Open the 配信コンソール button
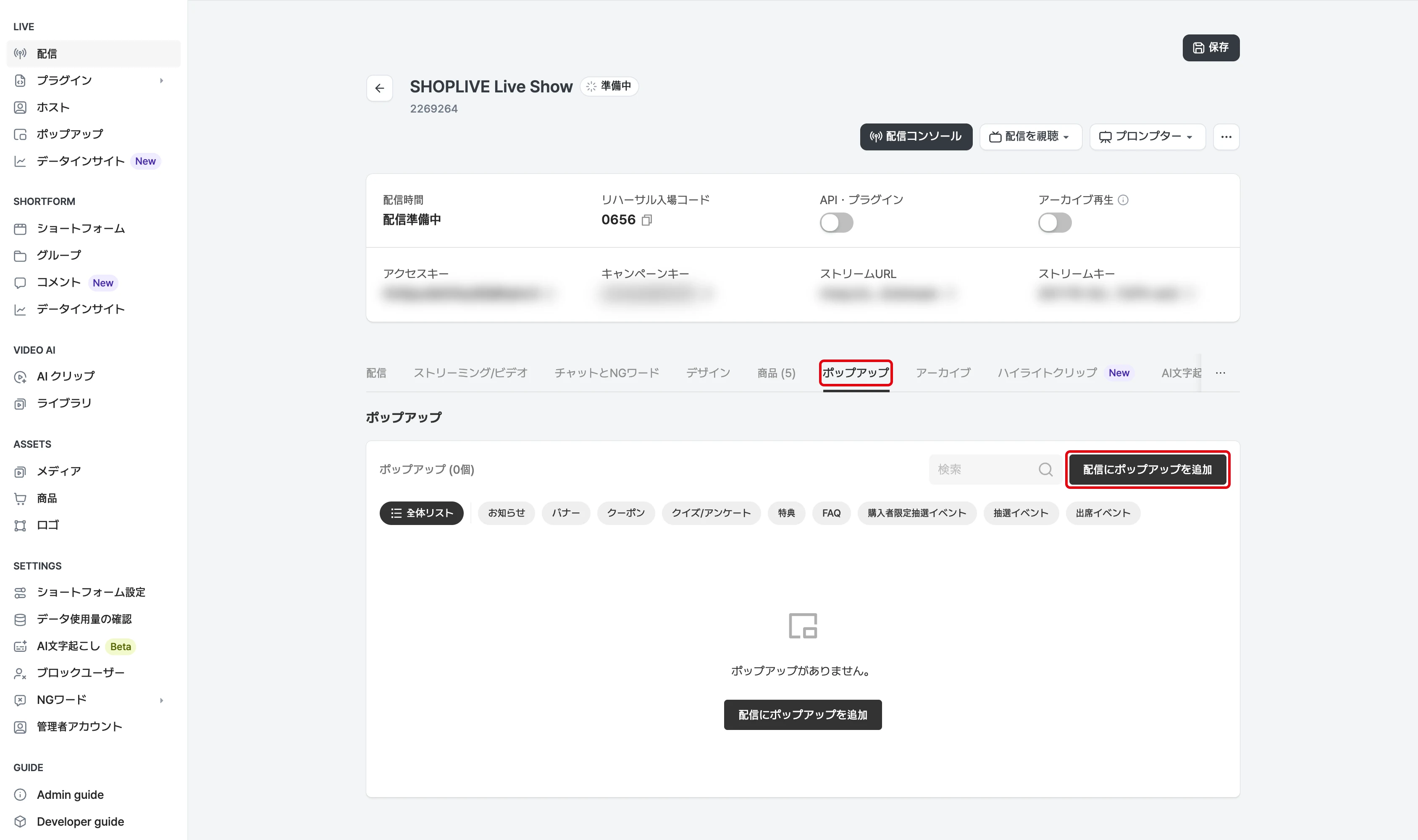This screenshot has width=1418, height=840. click(x=915, y=137)
